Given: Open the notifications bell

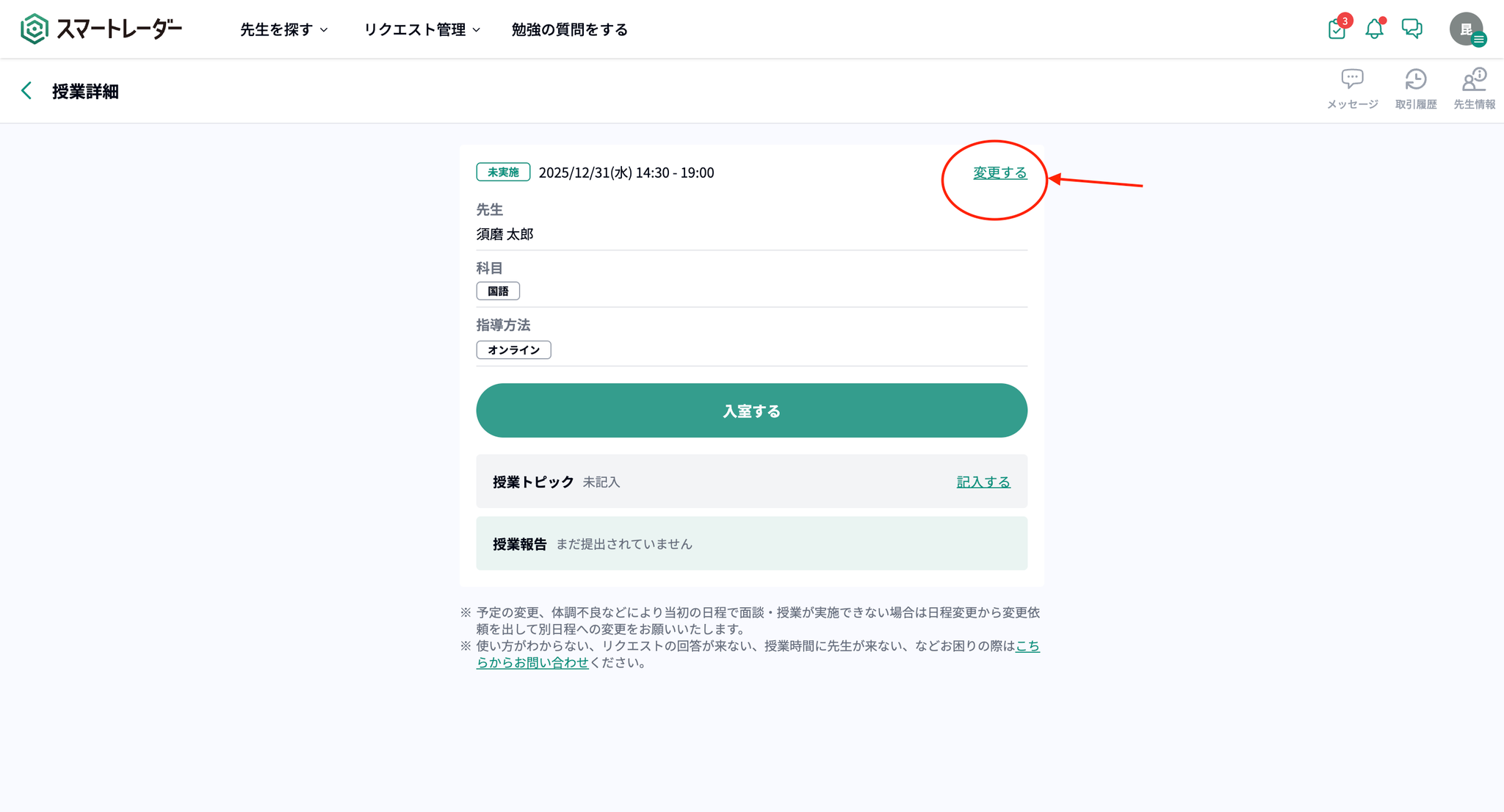Looking at the screenshot, I should click(1374, 29).
